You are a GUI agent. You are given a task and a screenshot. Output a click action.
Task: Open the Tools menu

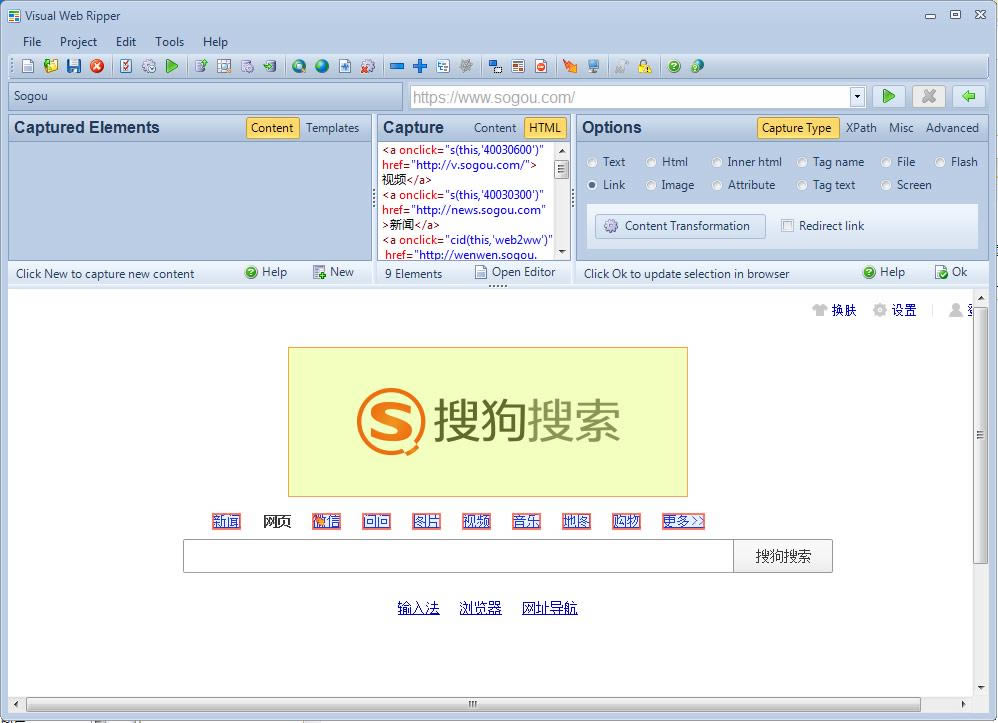169,41
